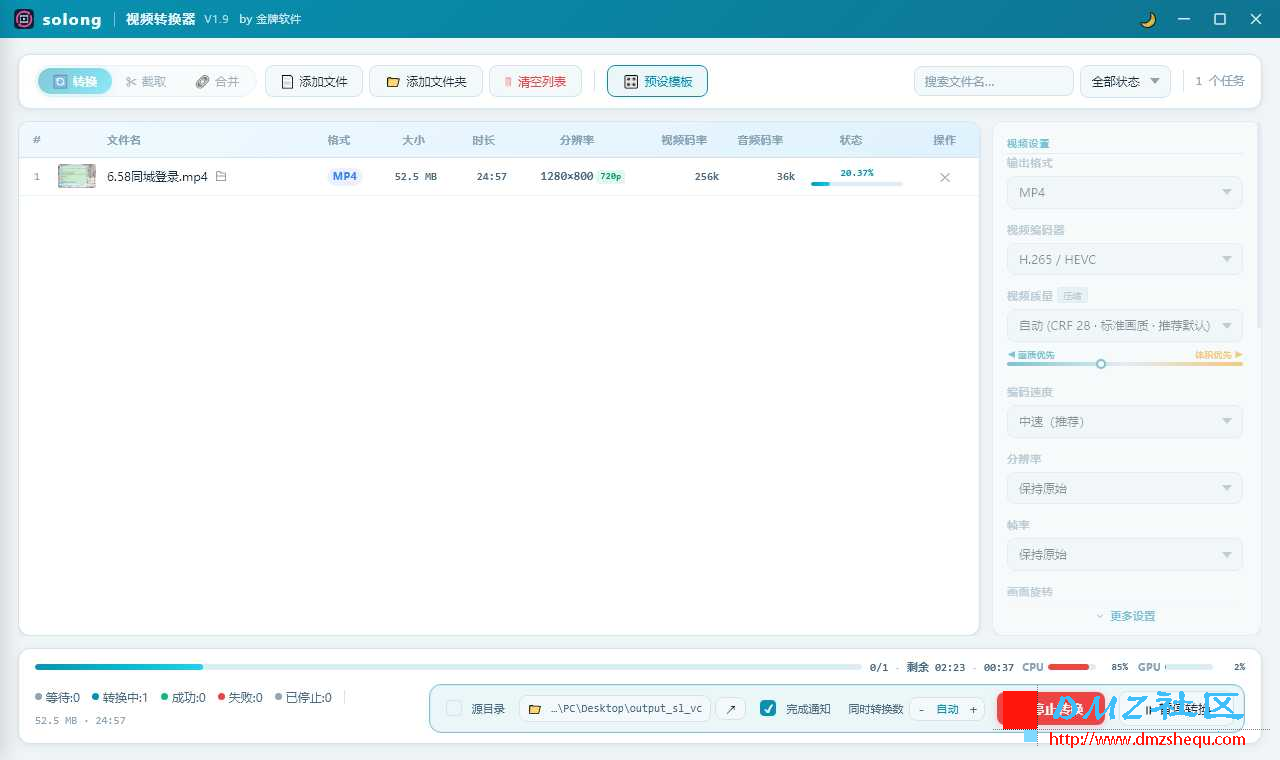The width and height of the screenshot is (1280, 760).
Task: Click the 搜索文件名 search field
Action: pos(993,81)
